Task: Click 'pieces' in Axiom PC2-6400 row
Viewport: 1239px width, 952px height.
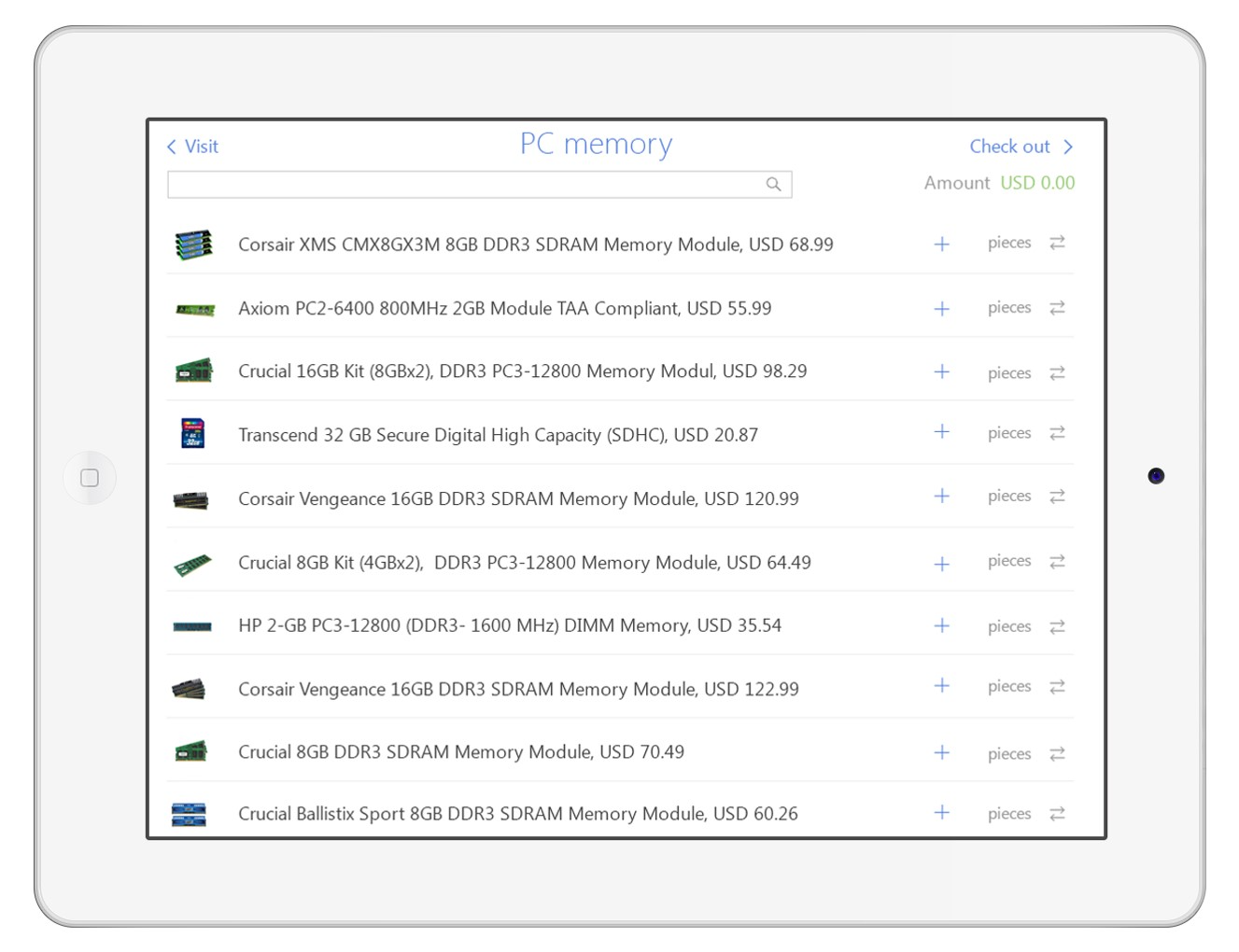Action: point(1009,308)
